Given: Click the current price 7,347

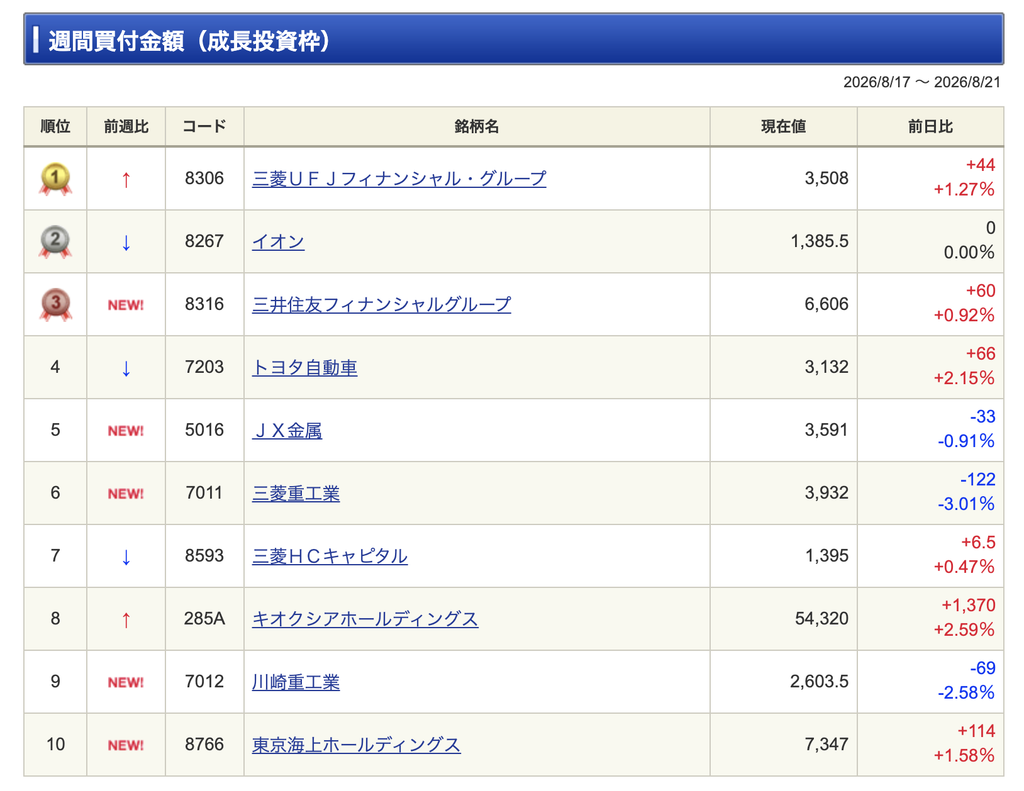Looking at the screenshot, I should (x=826, y=745).
